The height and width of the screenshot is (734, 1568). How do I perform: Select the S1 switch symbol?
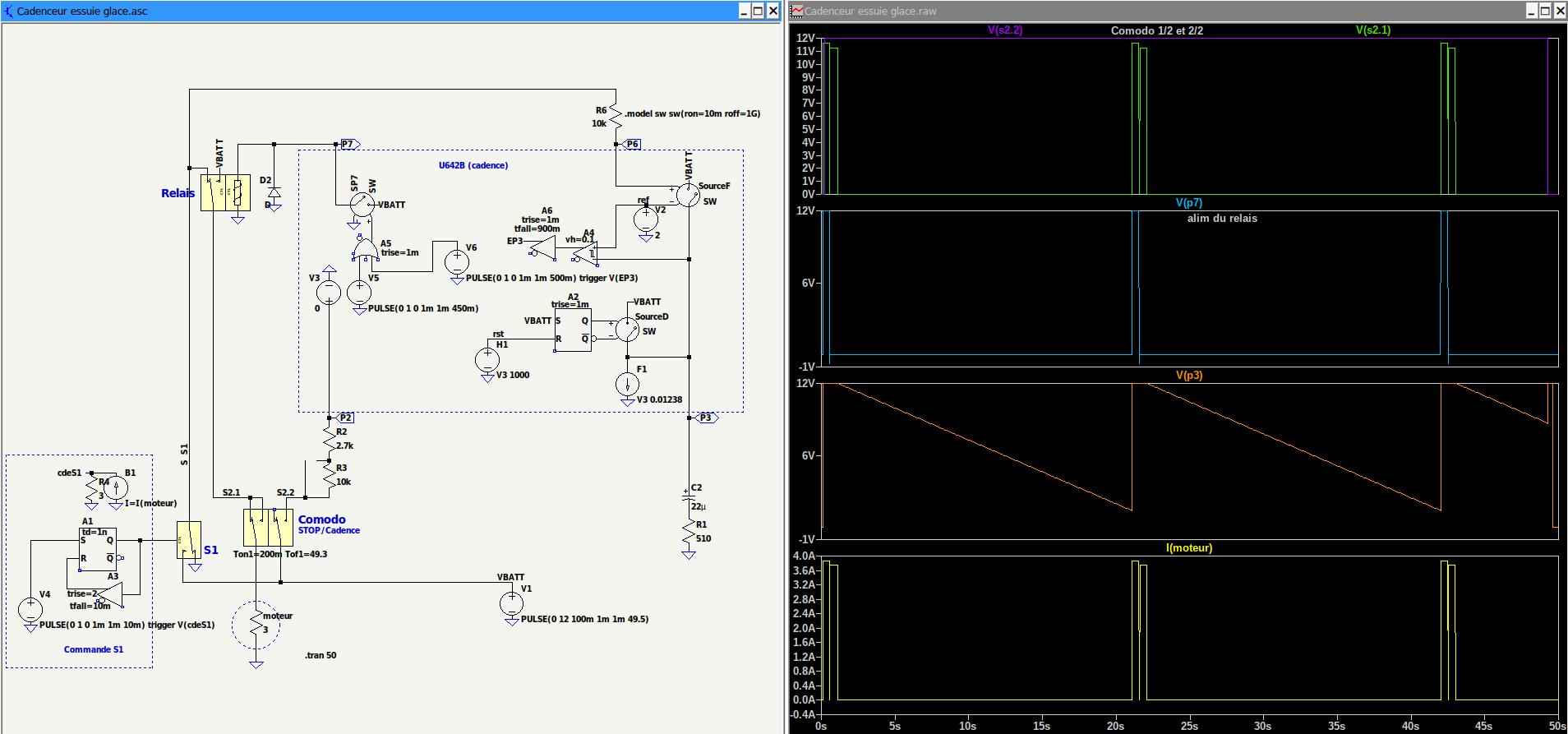188,540
